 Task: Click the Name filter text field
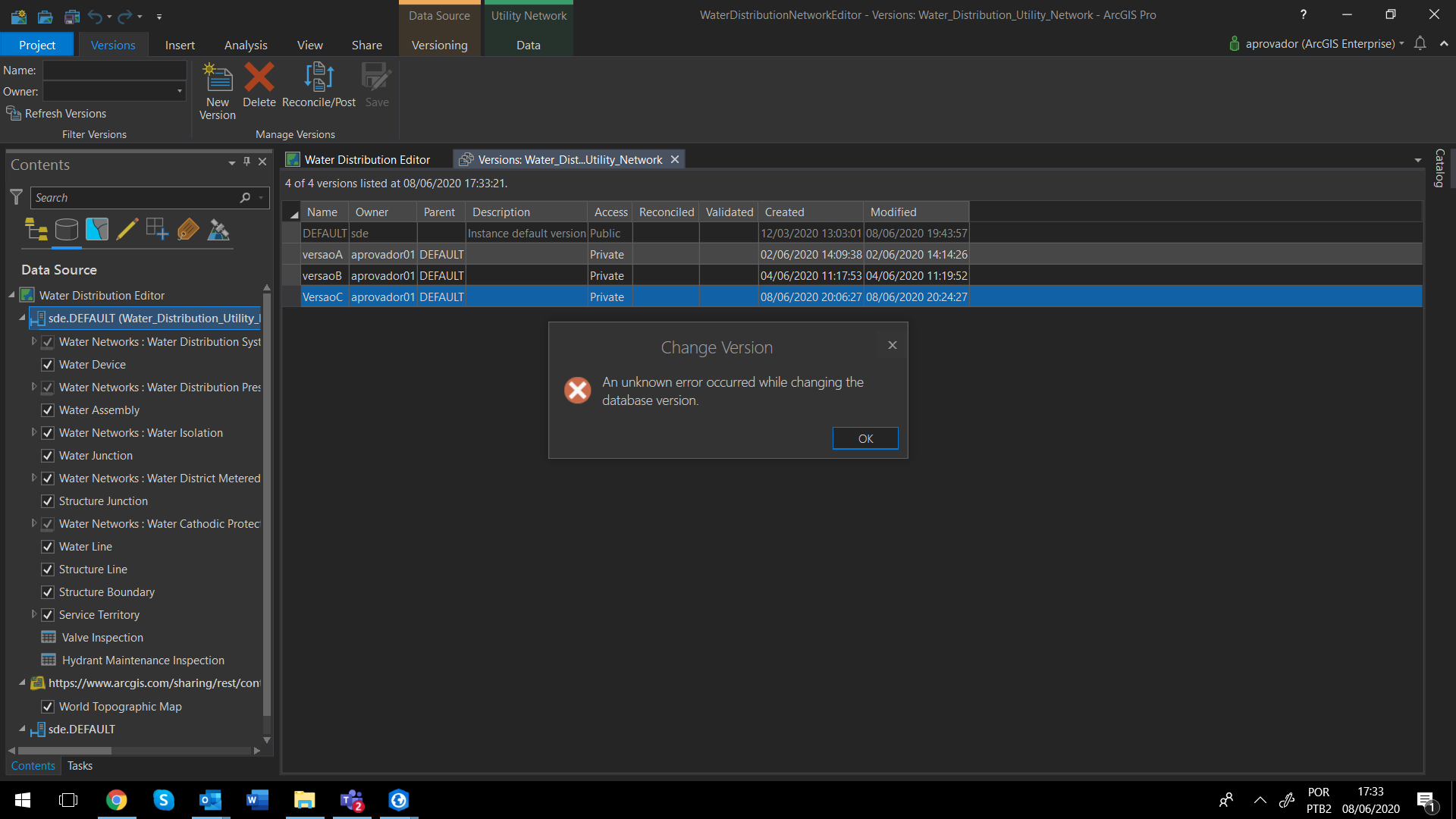click(115, 70)
